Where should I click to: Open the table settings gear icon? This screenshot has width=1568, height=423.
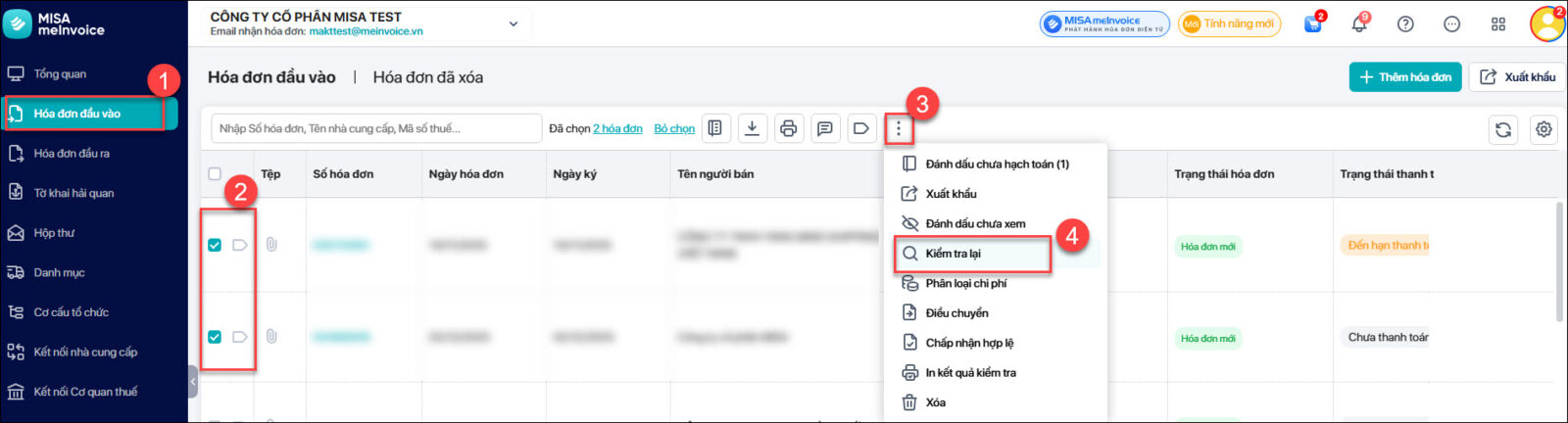[1543, 129]
